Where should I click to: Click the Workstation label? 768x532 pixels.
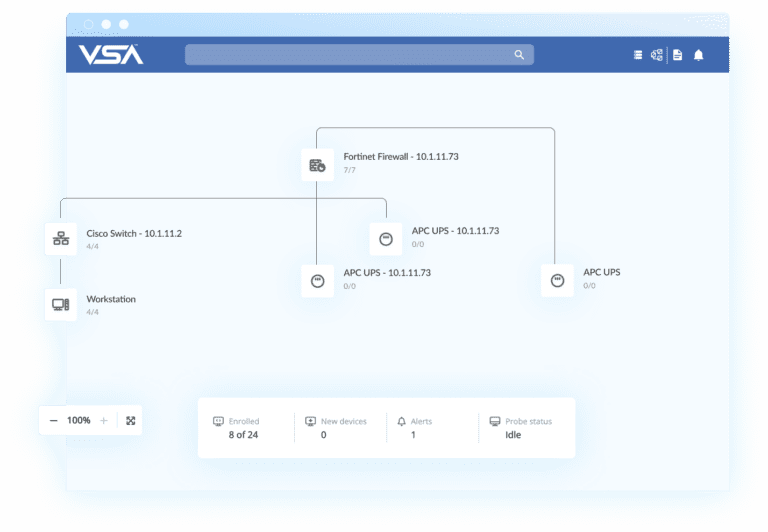point(111,299)
